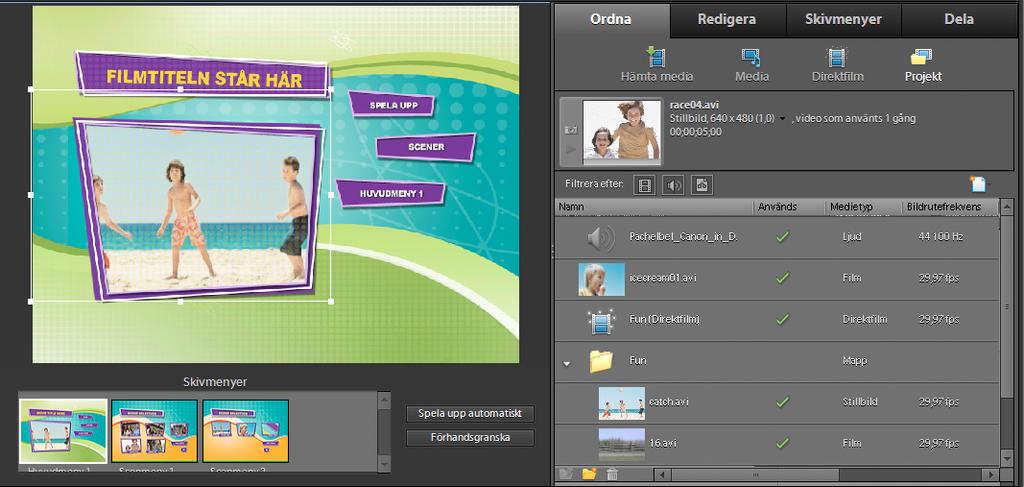Select the catch.avi thumbnail
The width and height of the screenshot is (1024, 487).
[x=622, y=403]
